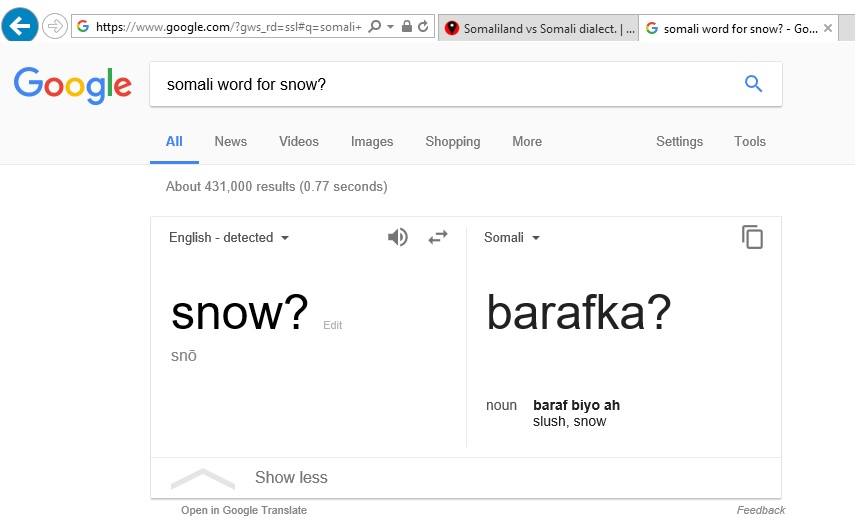855x524 pixels.
Task: Click the refresh page icon
Action: (x=423, y=26)
